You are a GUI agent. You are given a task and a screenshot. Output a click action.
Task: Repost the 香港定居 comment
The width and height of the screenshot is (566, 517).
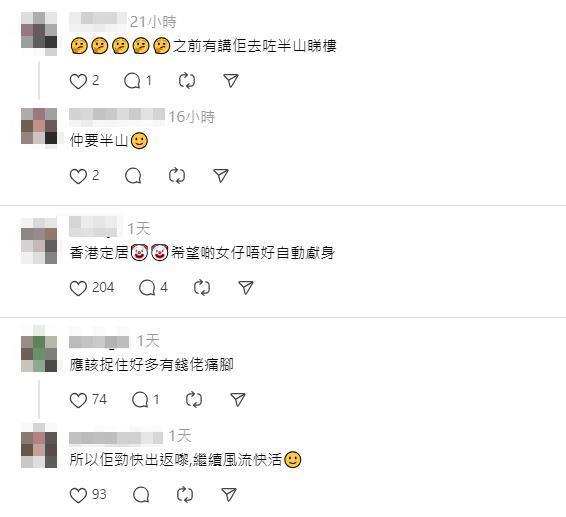(202, 288)
